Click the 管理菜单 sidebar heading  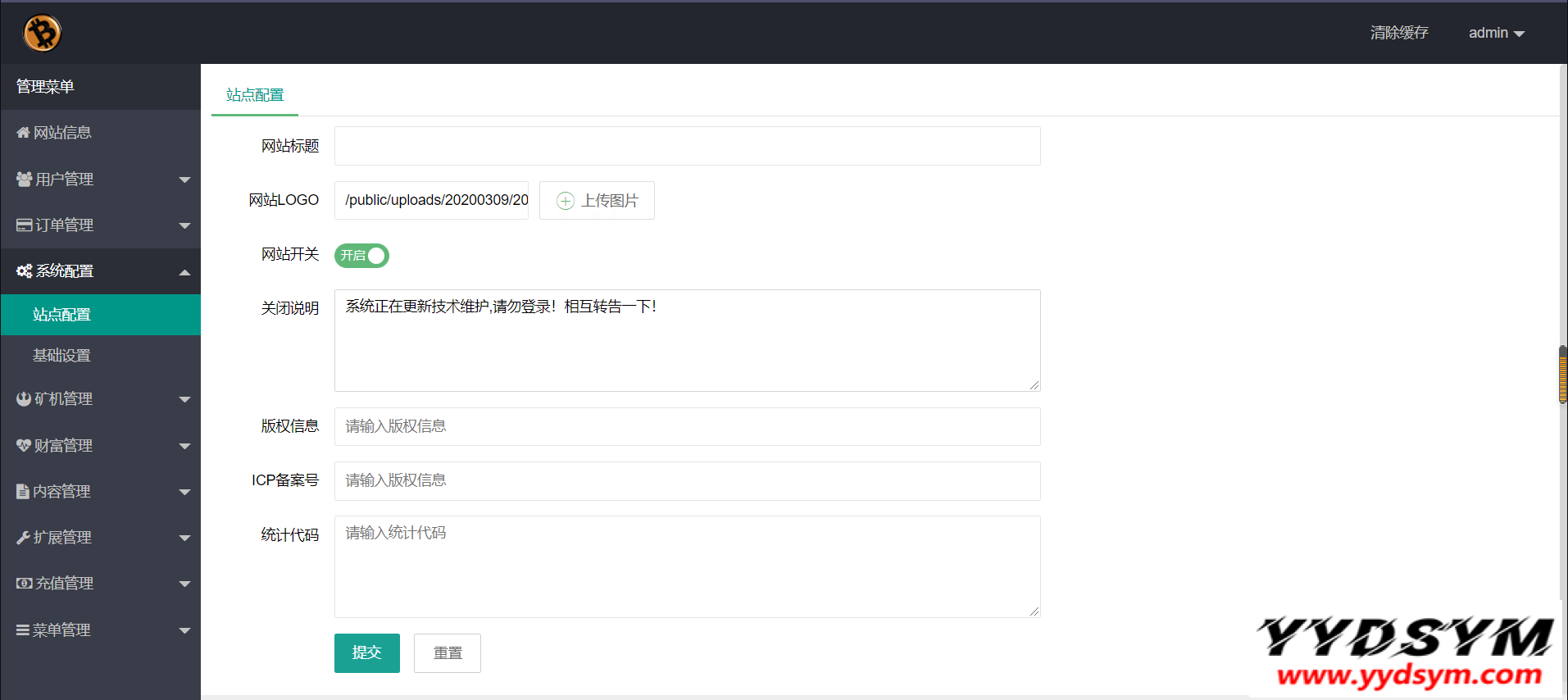click(x=45, y=87)
